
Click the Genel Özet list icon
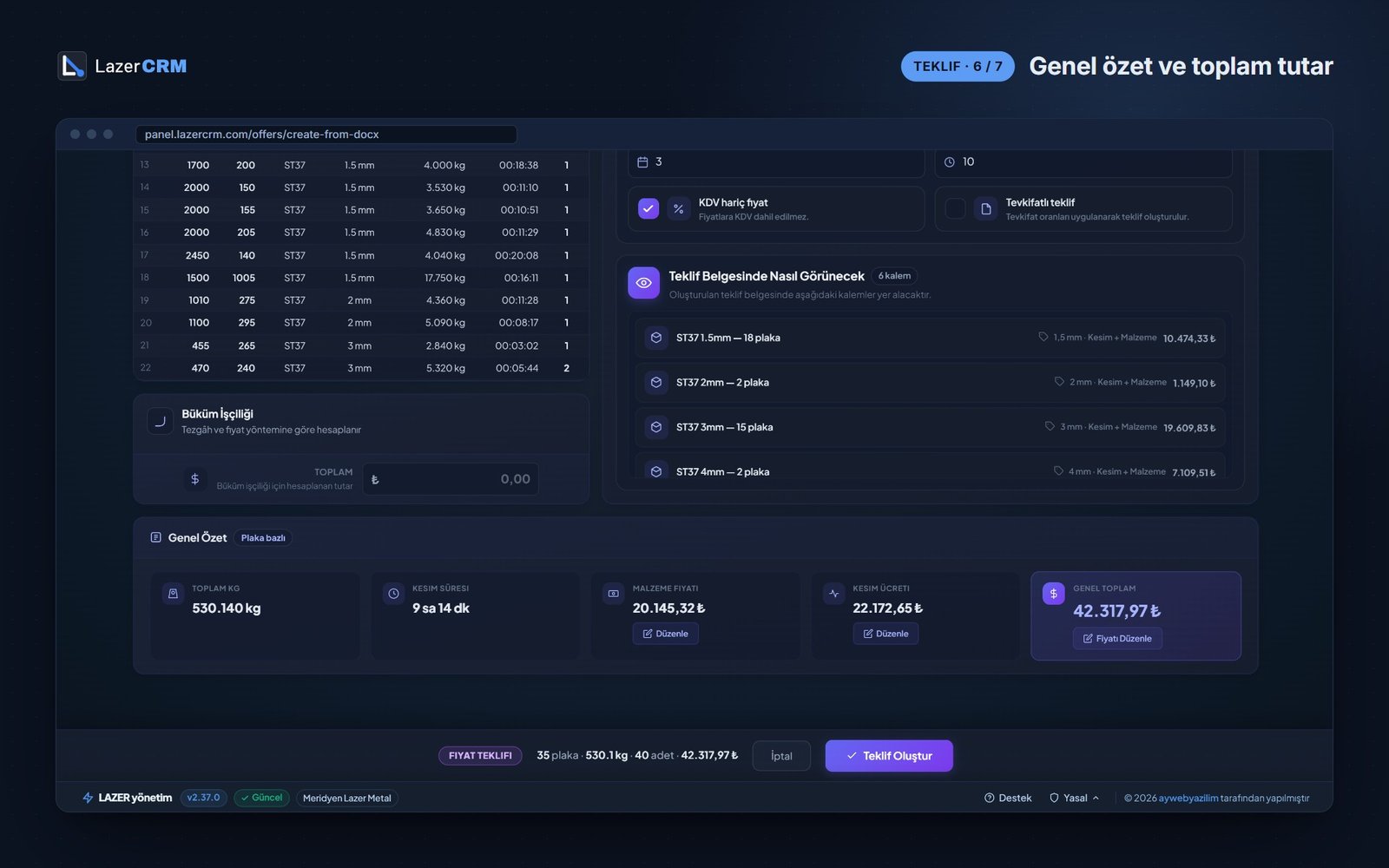point(156,537)
